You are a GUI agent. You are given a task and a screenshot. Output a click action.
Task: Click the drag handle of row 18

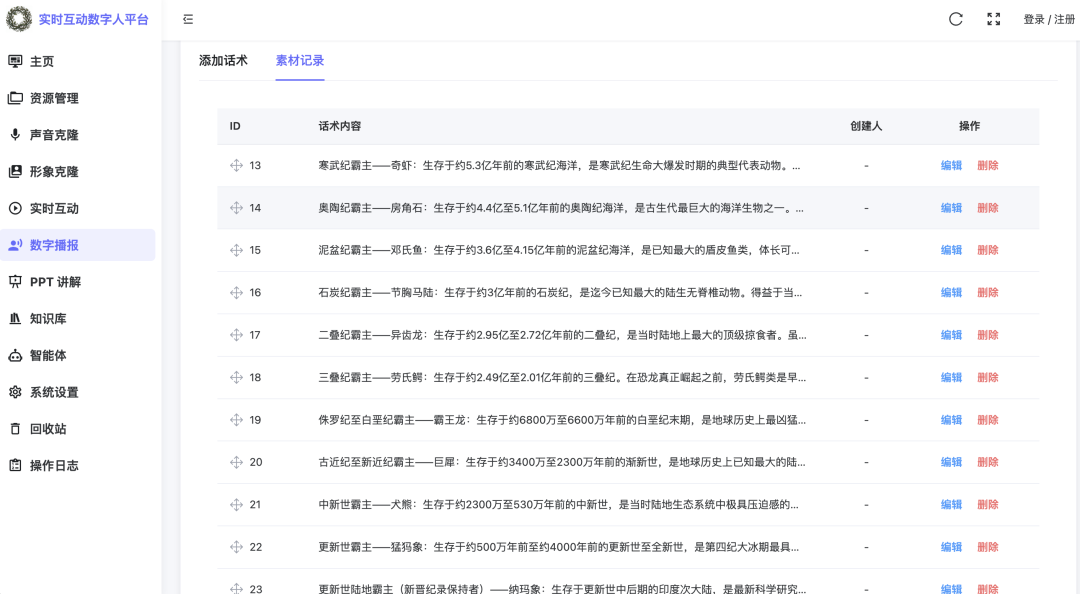click(236, 377)
